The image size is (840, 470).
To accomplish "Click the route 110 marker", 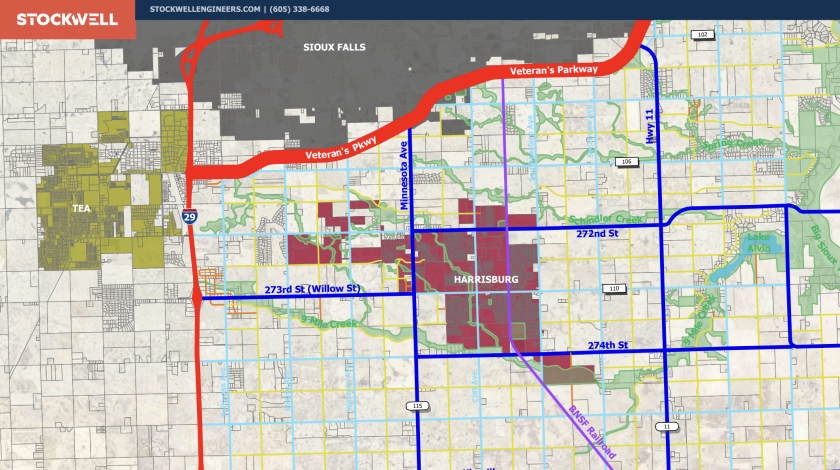I will tap(614, 288).
